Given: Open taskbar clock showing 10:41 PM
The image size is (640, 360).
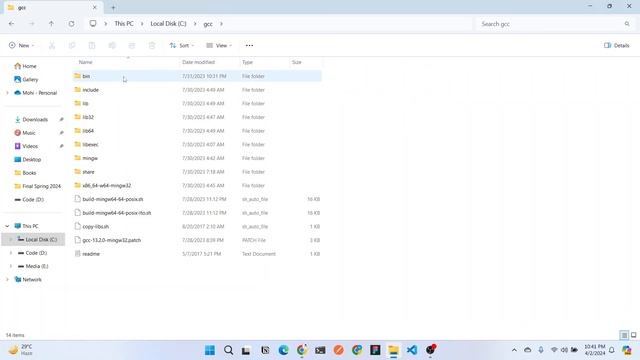Looking at the screenshot, I should coord(595,350).
